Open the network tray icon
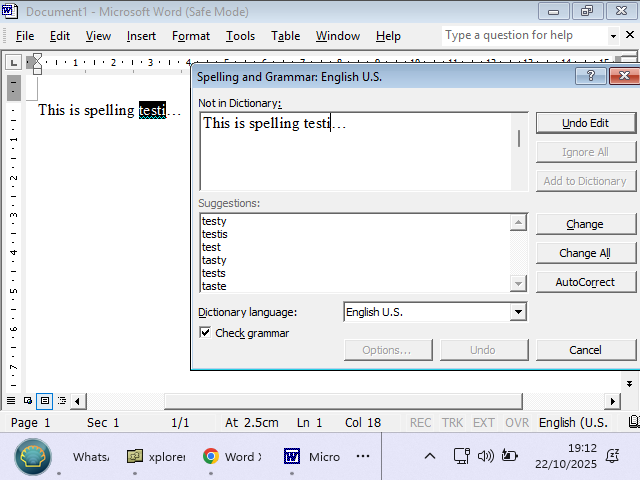The image size is (640, 480). (x=462, y=456)
